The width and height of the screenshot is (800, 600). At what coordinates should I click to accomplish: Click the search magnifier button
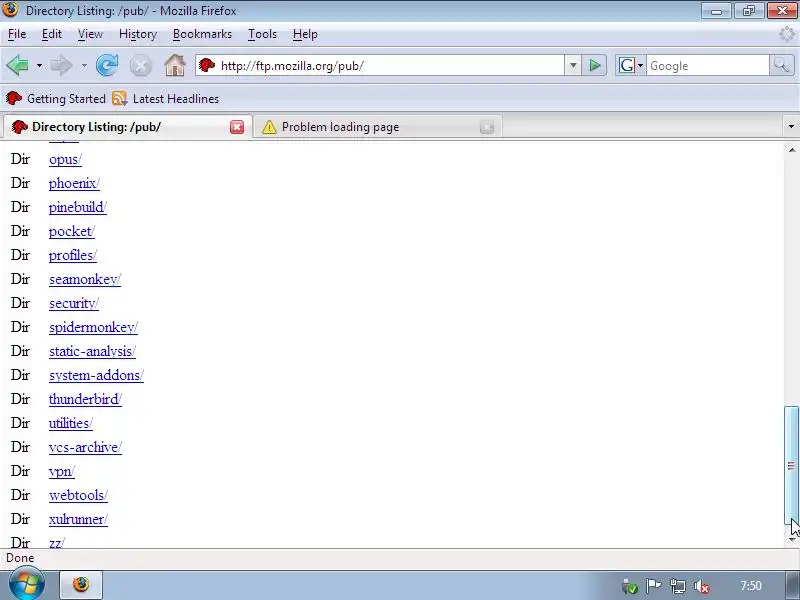pos(781,65)
